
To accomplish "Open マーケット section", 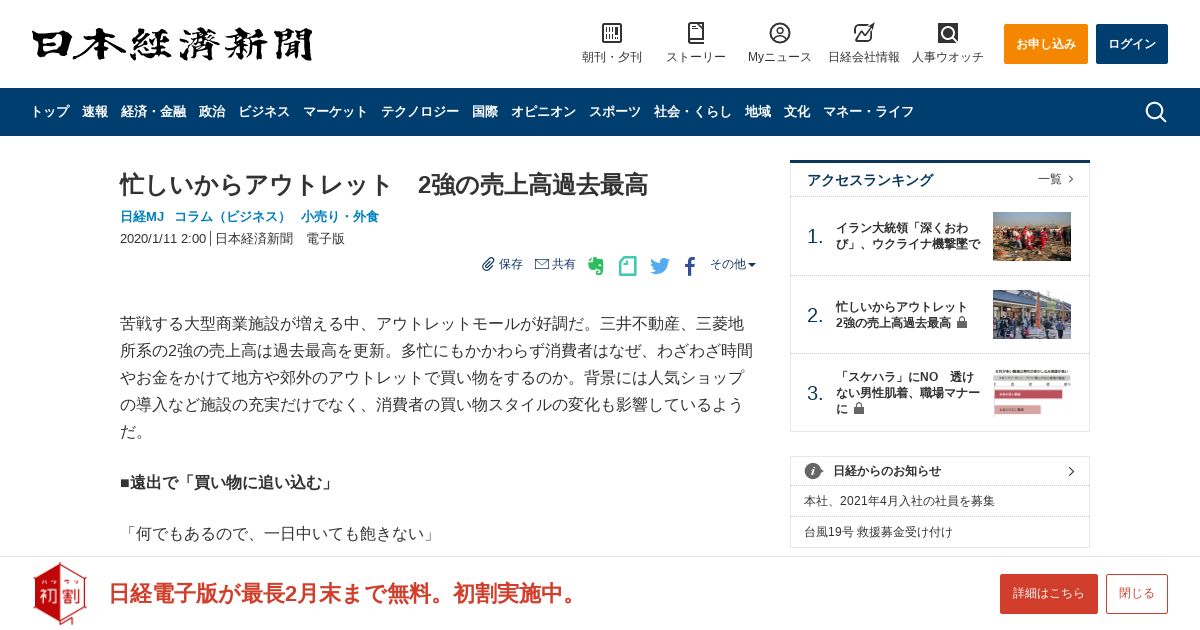I will 335,112.
